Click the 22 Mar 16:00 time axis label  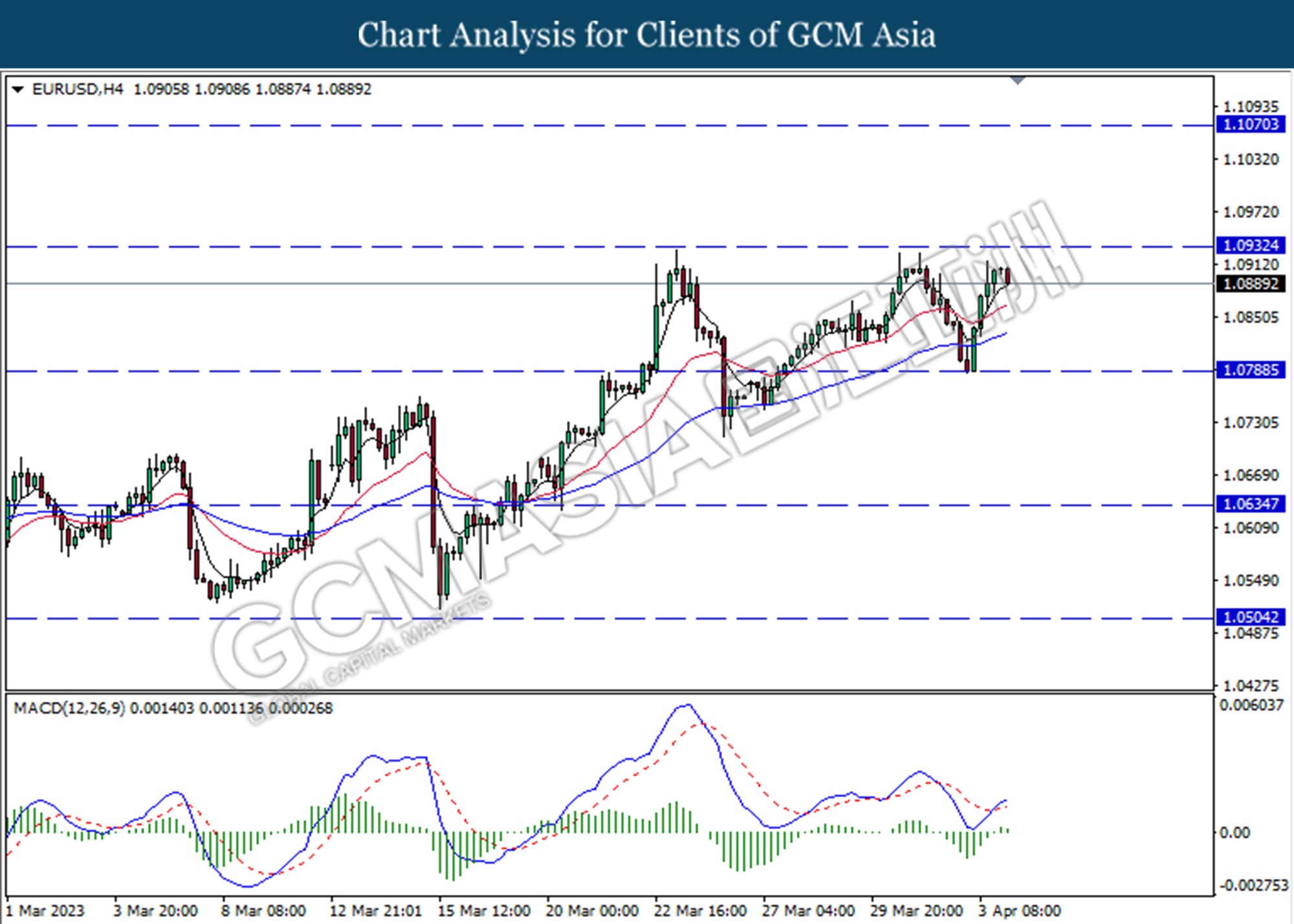click(700, 911)
